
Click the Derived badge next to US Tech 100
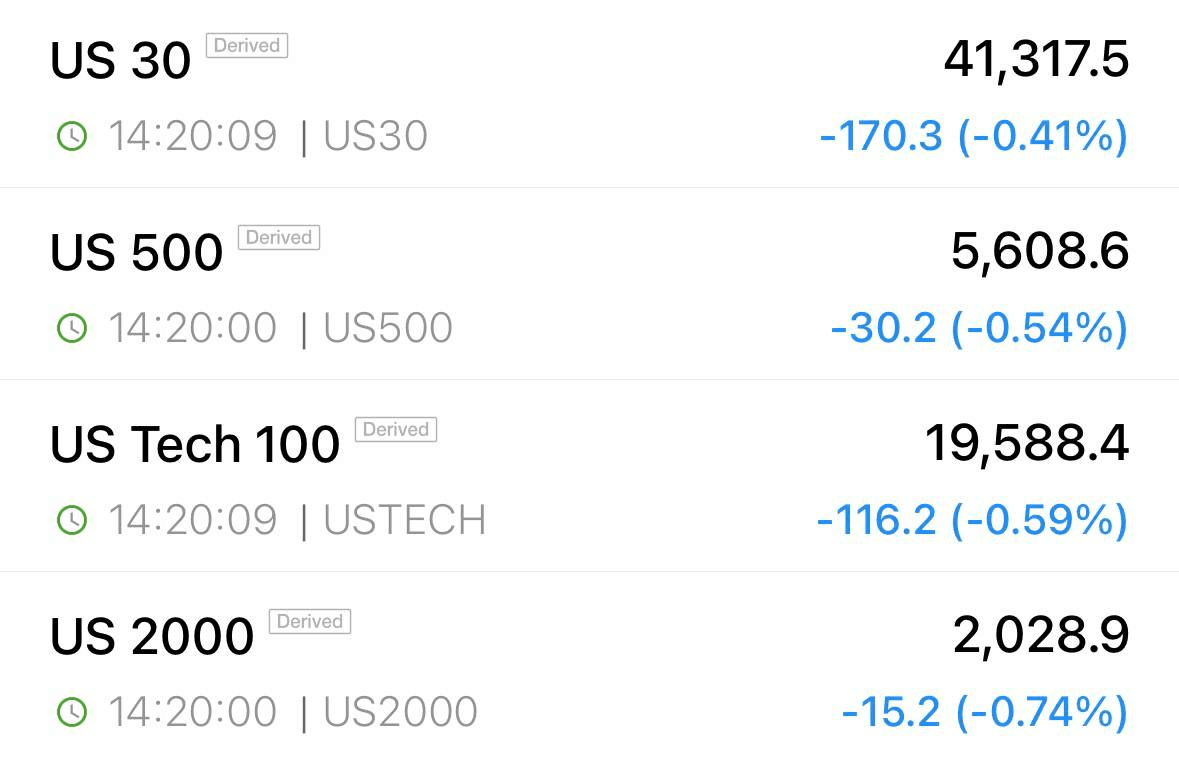396,429
